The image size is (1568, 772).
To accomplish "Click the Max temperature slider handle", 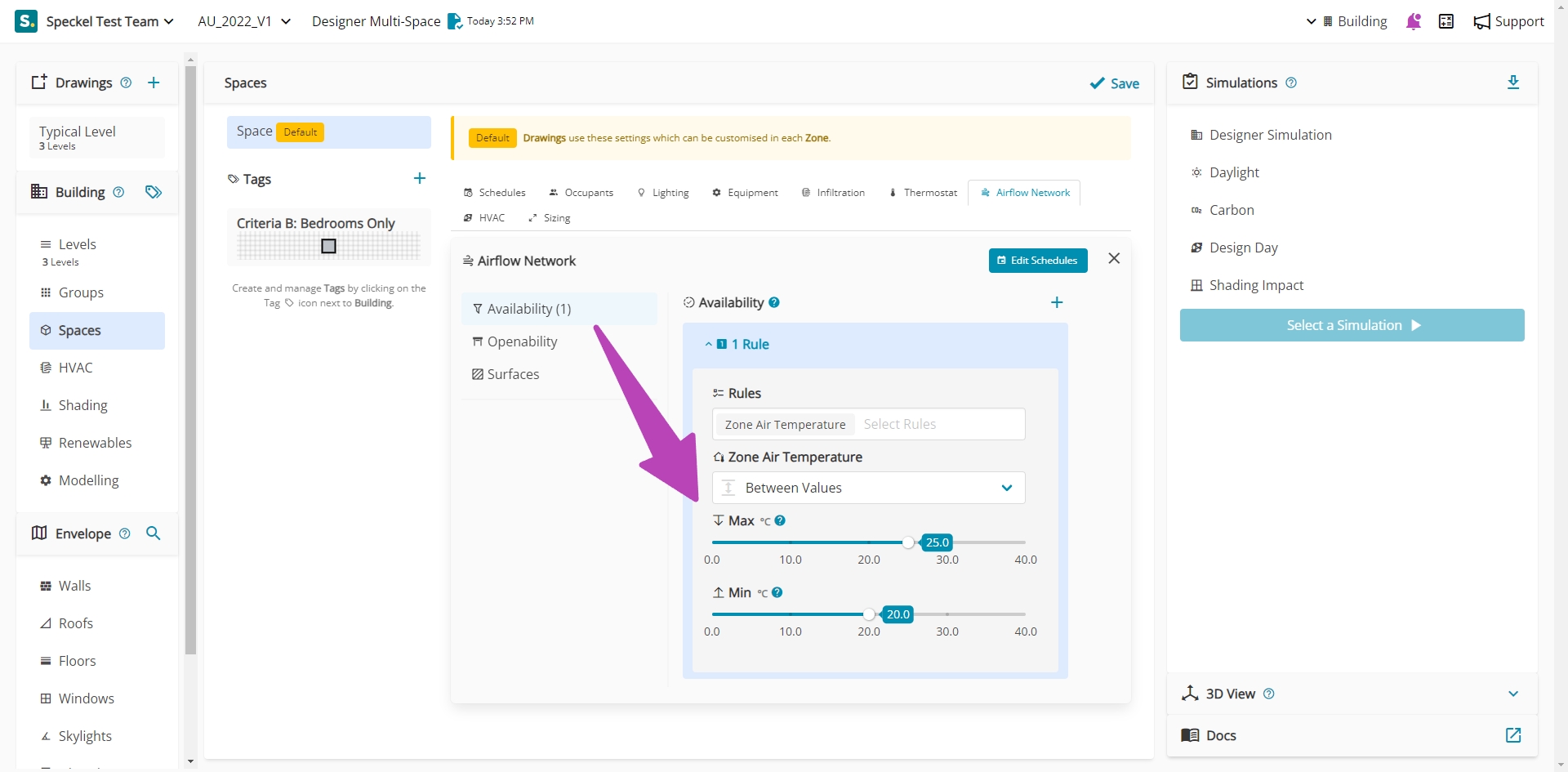I will click(x=908, y=542).
